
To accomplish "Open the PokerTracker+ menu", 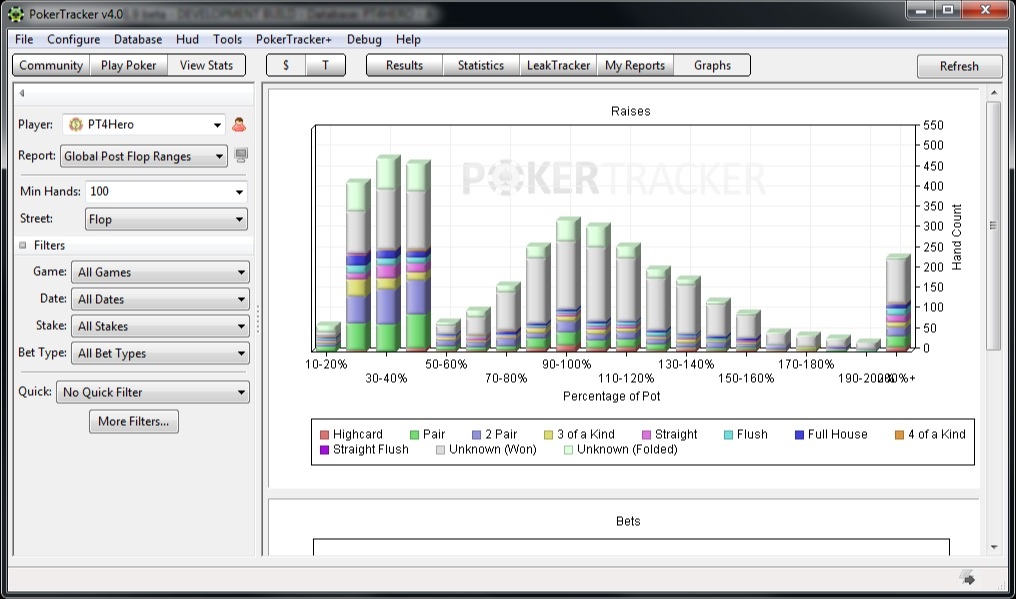I will [x=294, y=40].
